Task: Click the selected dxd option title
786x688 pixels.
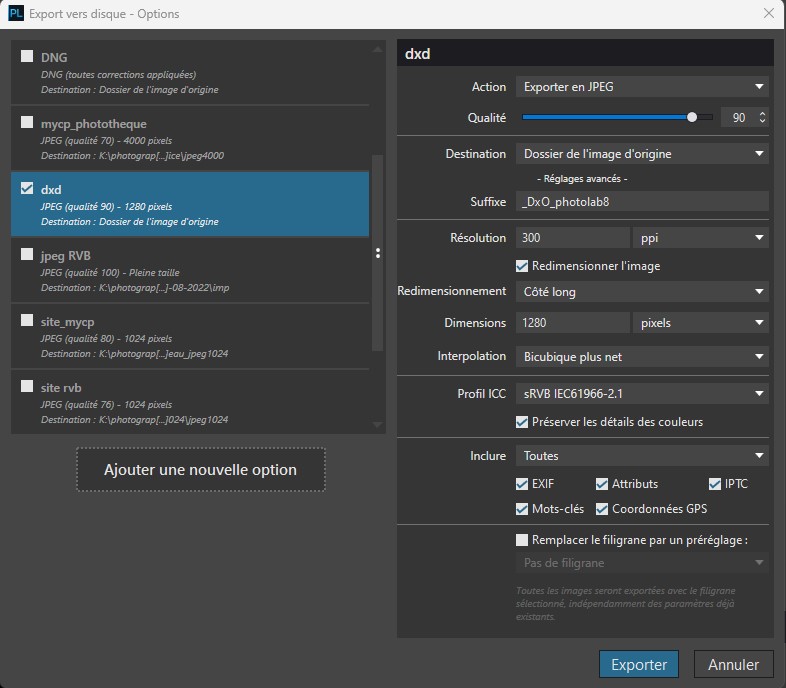Action: (x=51, y=190)
